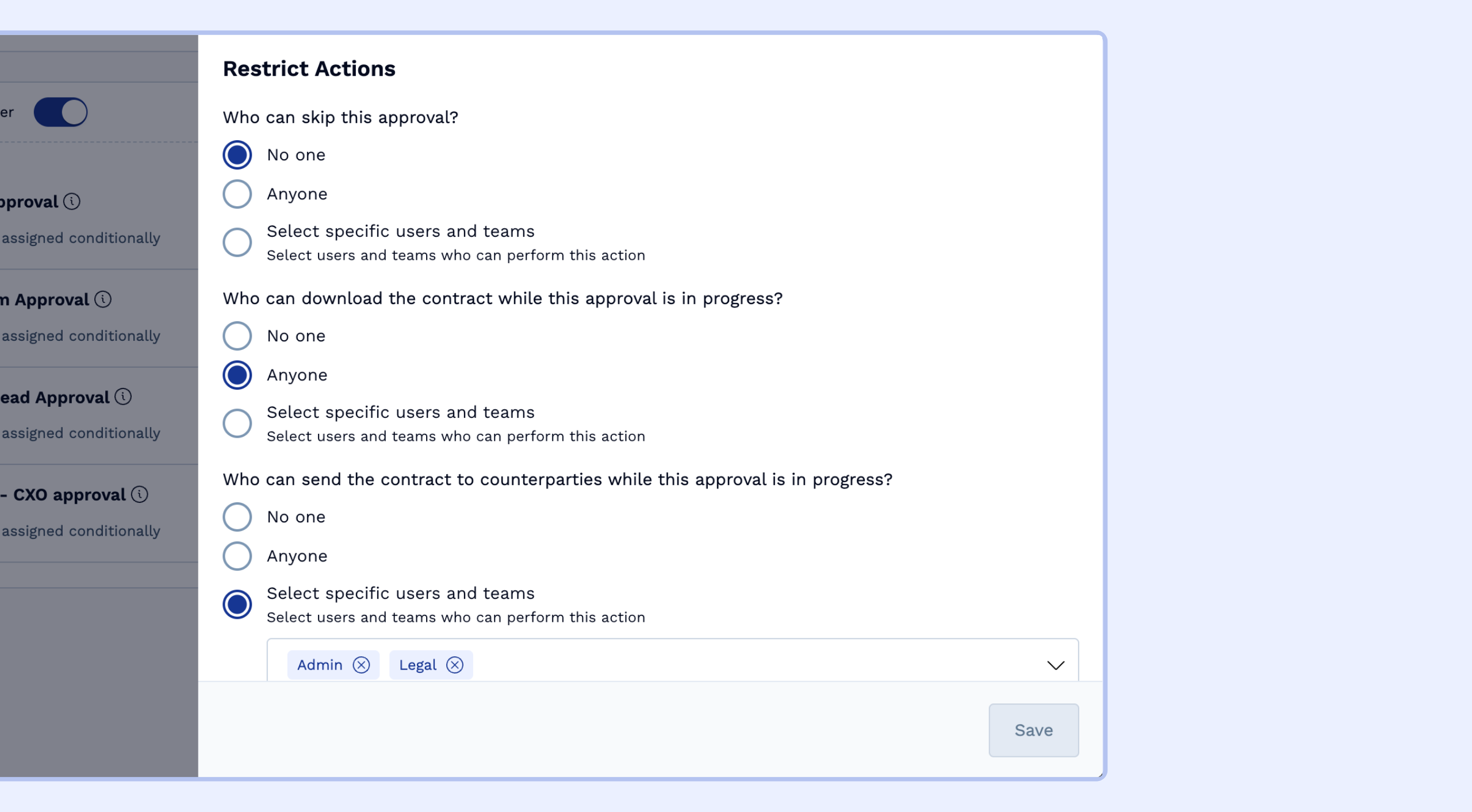The width and height of the screenshot is (1472, 812).
Task: Select "No one" for downloading the contract
Action: [236, 336]
